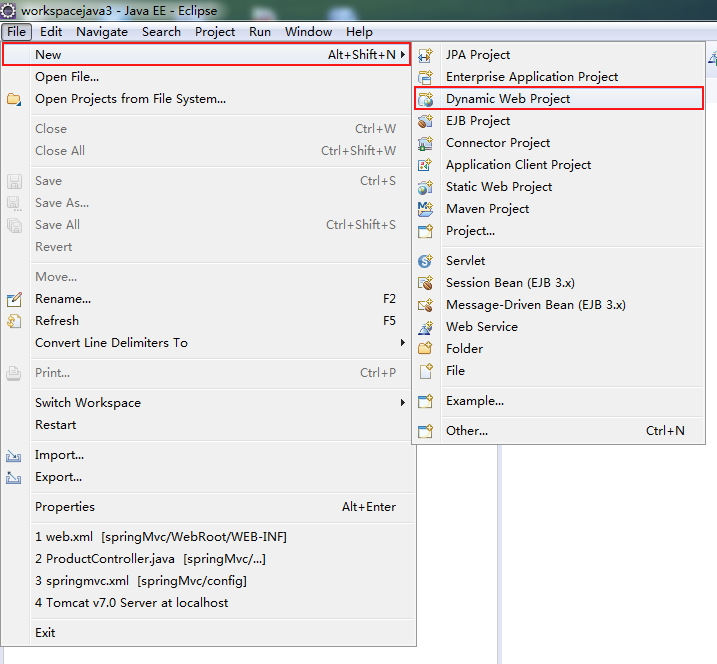The image size is (717, 664).
Task: Click the Project... wizard icon
Action: pyautogui.click(x=425, y=231)
